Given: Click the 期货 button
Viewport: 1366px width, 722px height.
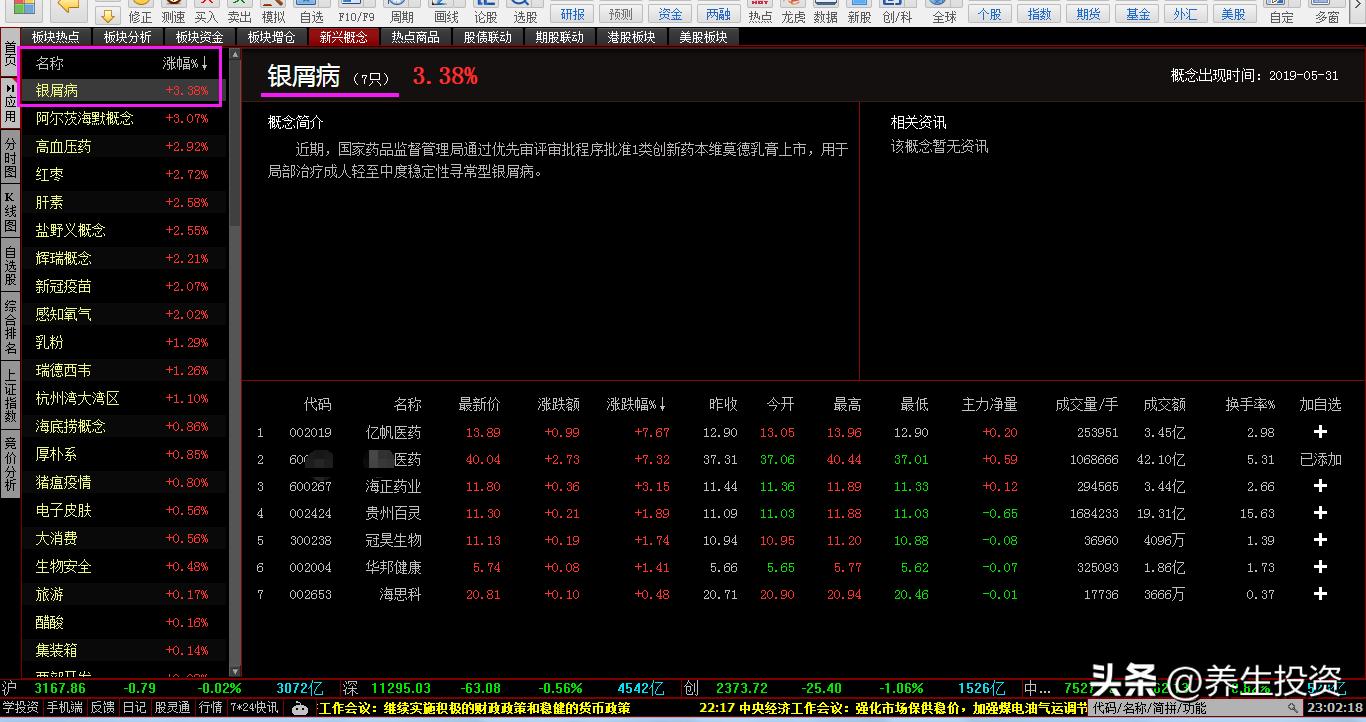Looking at the screenshot, I should point(1089,14).
